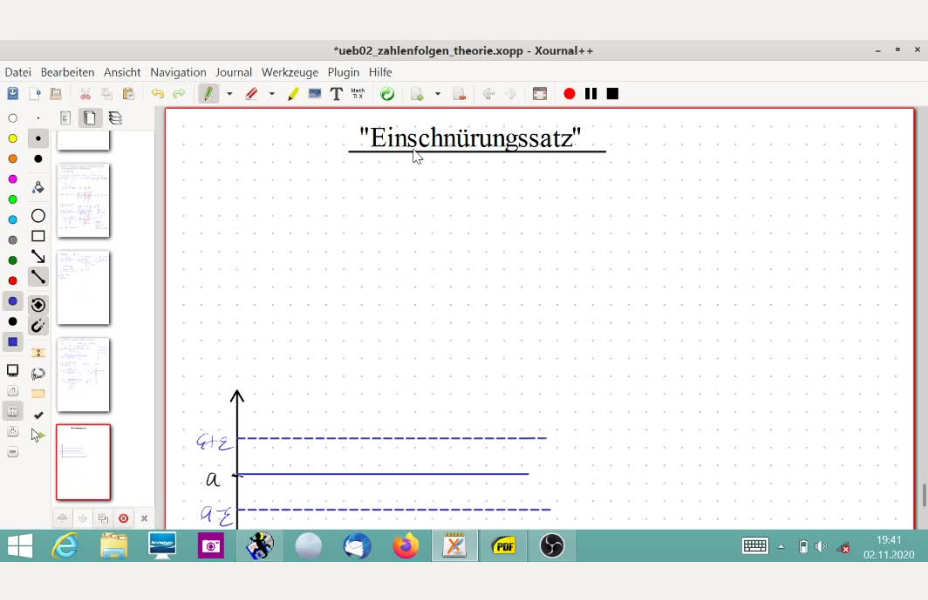Image resolution: width=928 pixels, height=600 pixels.
Task: Open the Werkzeuge menu
Action: click(290, 72)
